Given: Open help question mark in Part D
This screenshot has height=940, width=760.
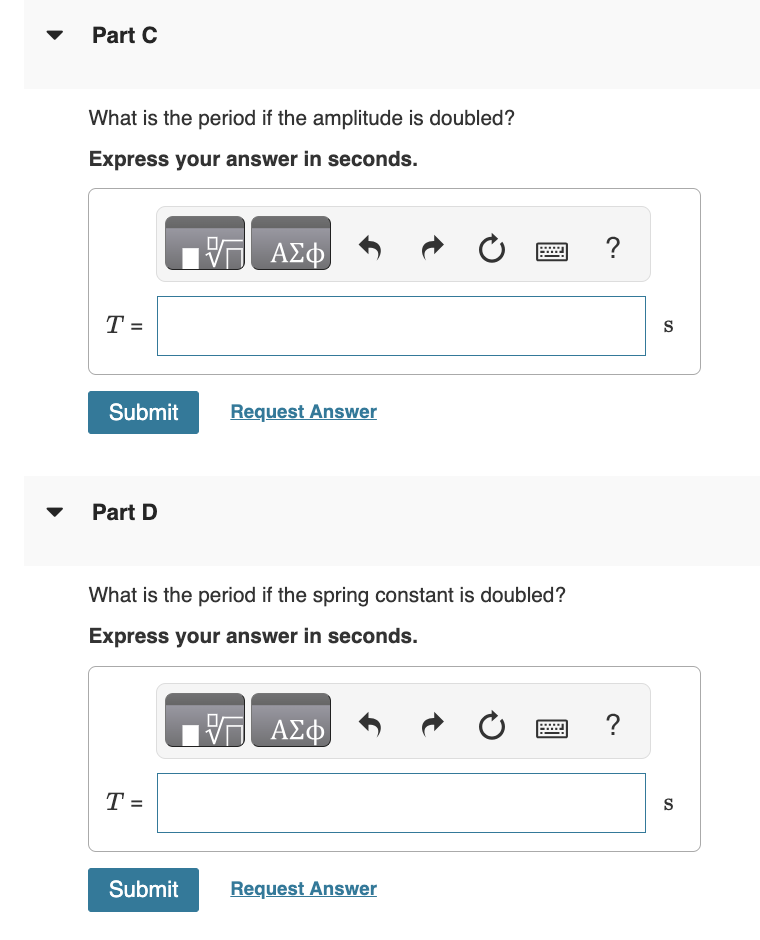Looking at the screenshot, I should coord(613,725).
